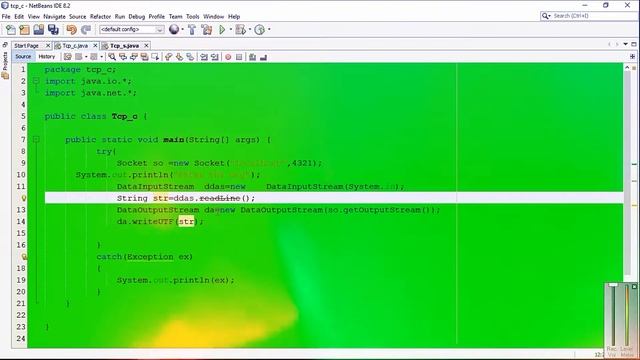Click the Debug Project icon

pos(241,29)
